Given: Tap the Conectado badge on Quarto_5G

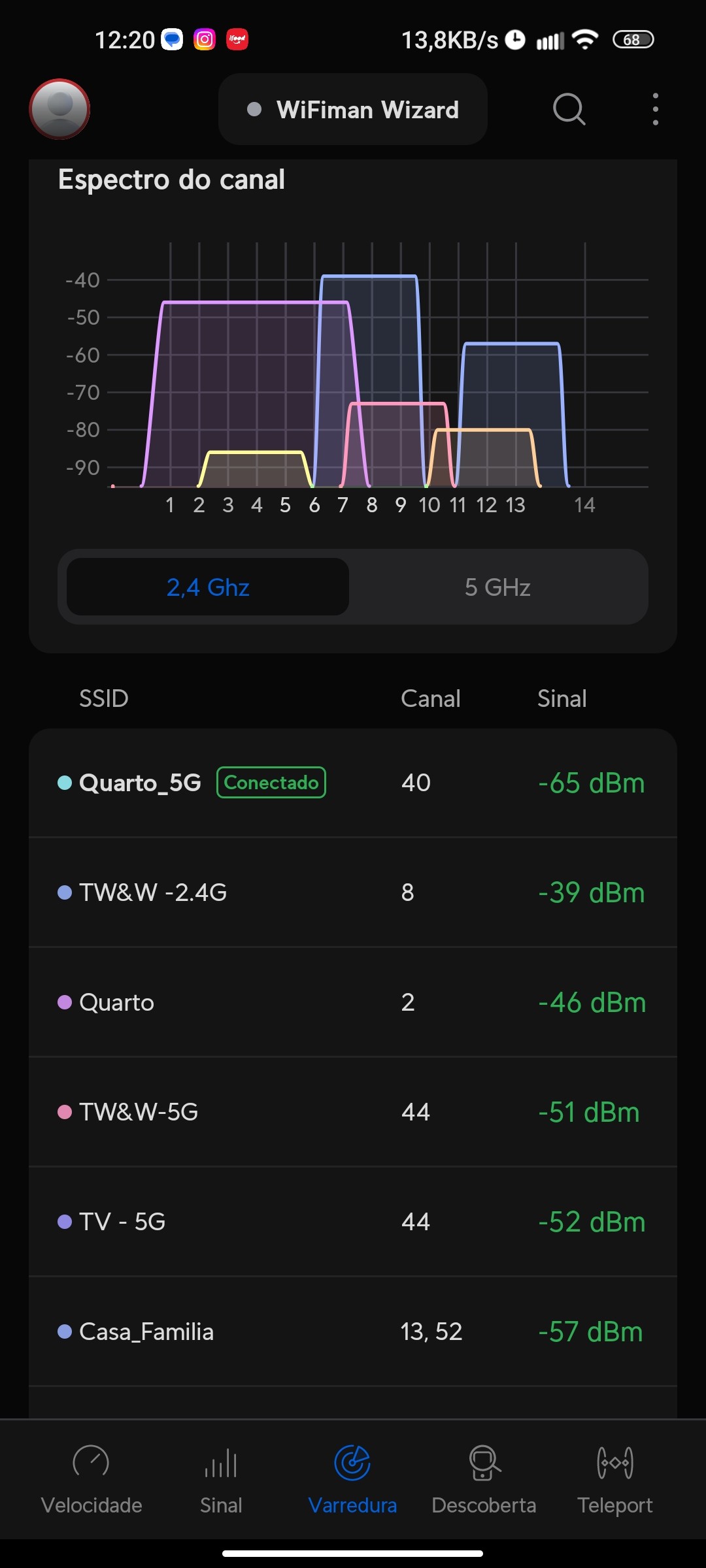Looking at the screenshot, I should tap(271, 783).
